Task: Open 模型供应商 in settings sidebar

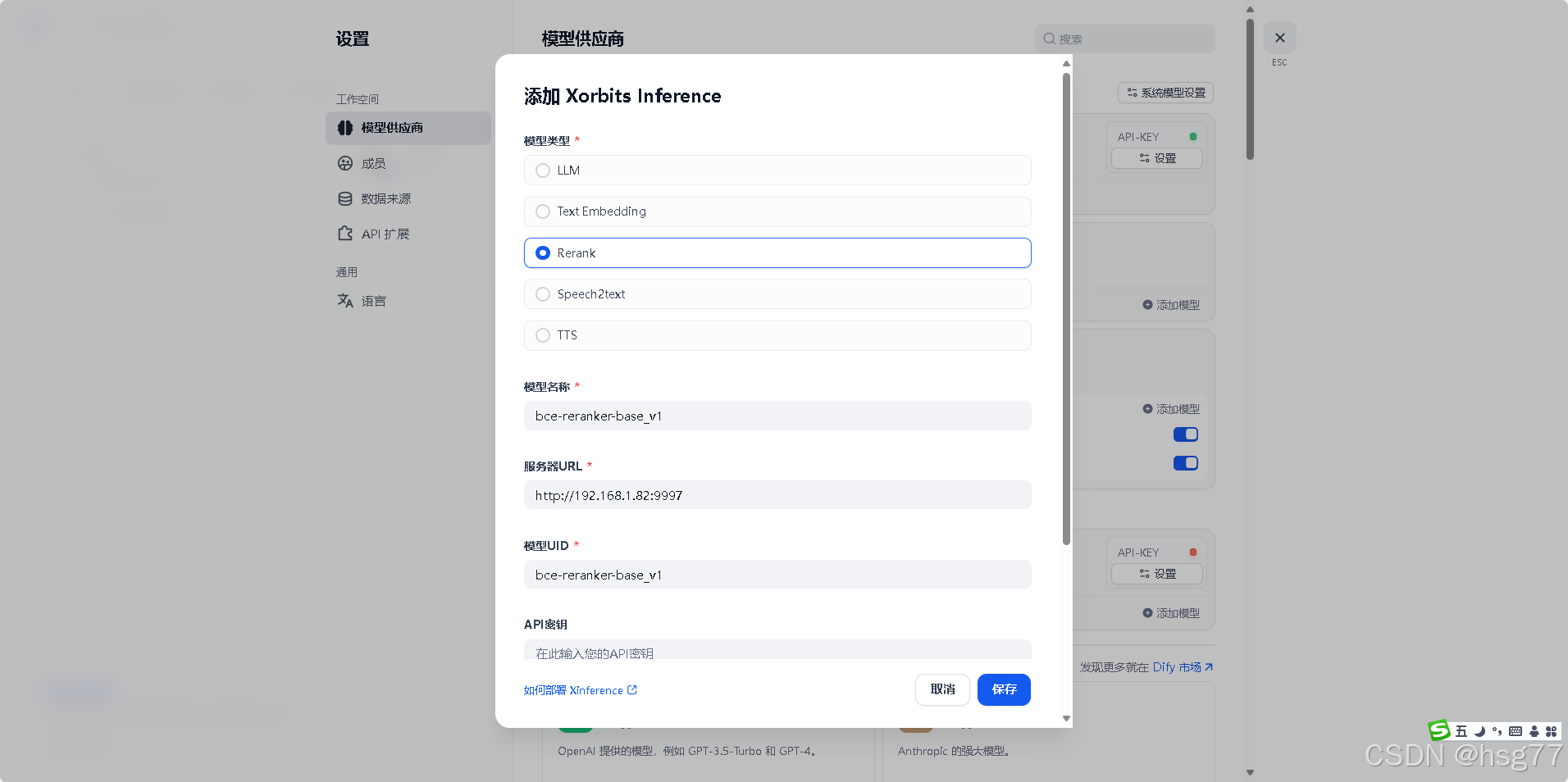Action: tap(408, 128)
